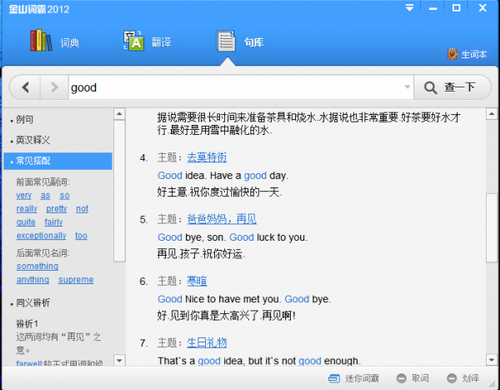Click translation 好主意.祝你度过愉快的一天.
The height and width of the screenshot is (390, 500).
(220, 192)
